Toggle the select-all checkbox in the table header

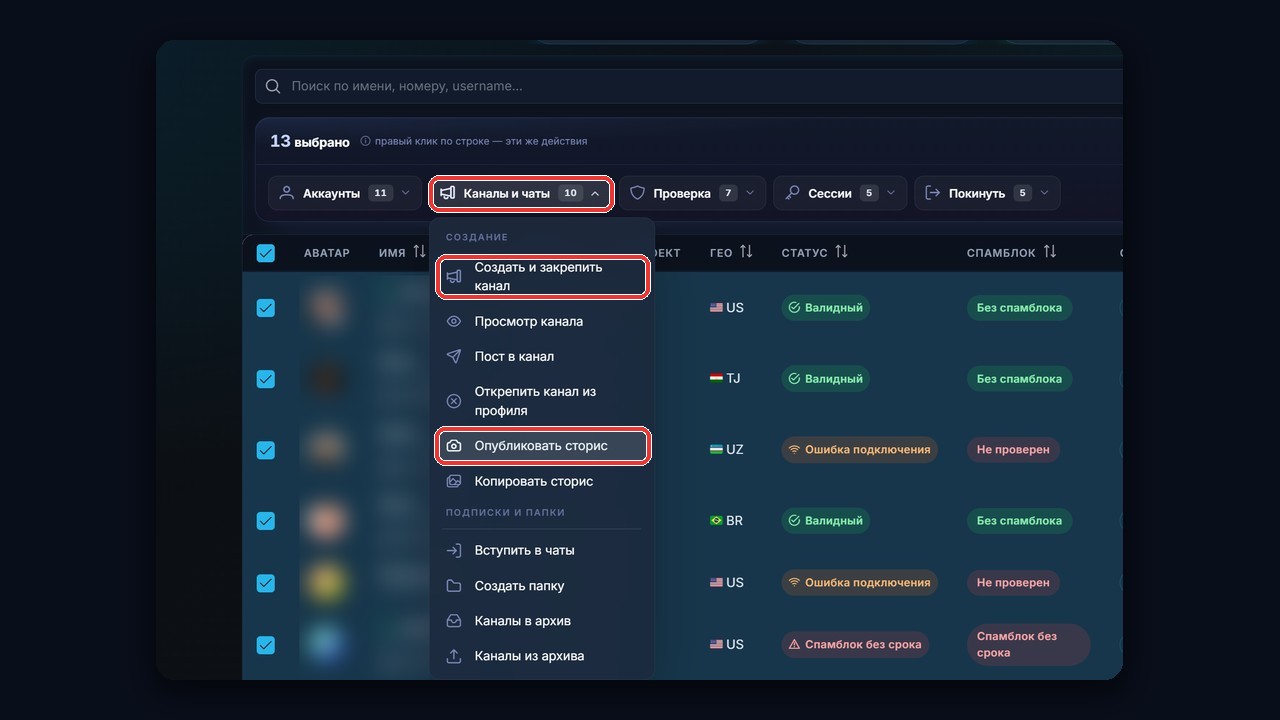tap(266, 253)
